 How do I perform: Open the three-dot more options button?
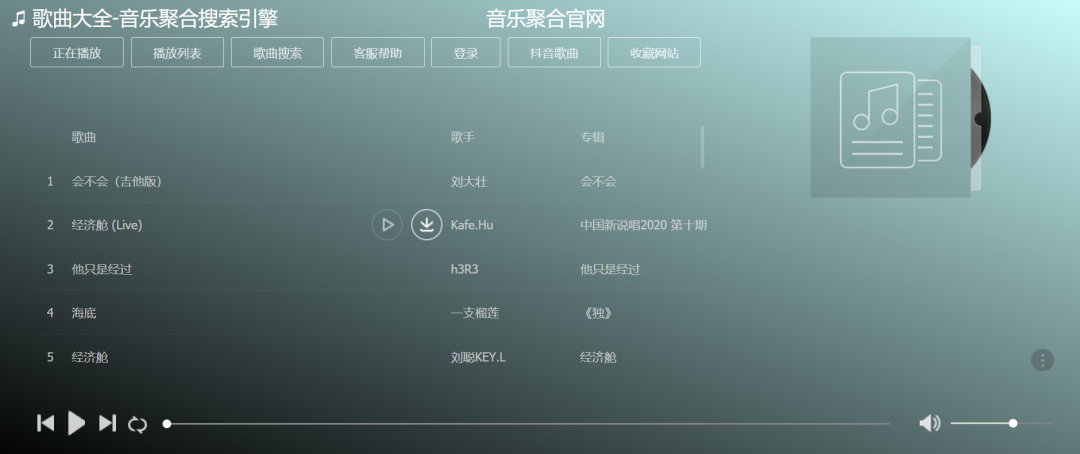tap(1042, 360)
